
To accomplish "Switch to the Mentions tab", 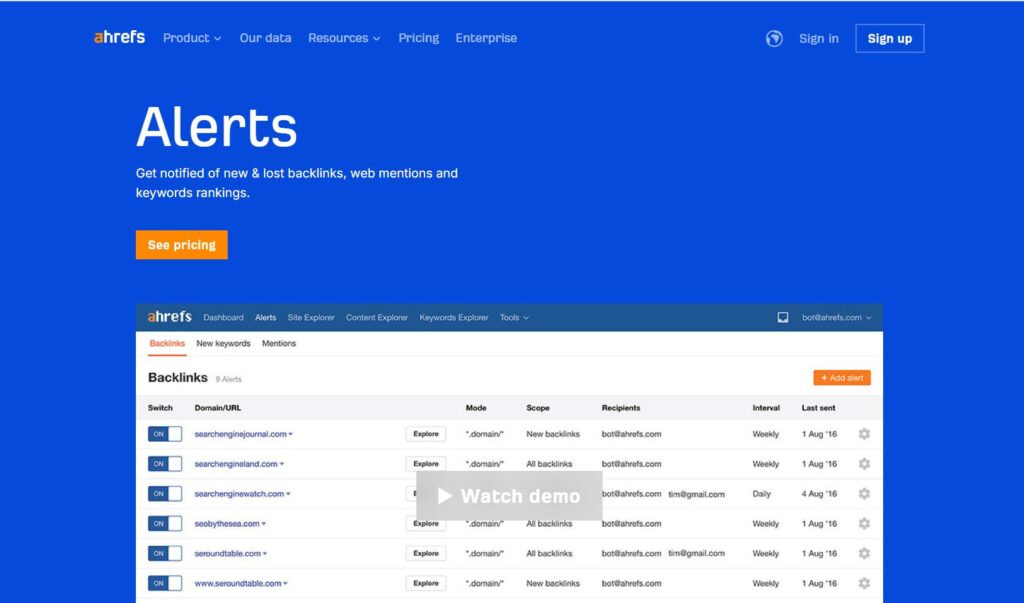I will click(279, 343).
